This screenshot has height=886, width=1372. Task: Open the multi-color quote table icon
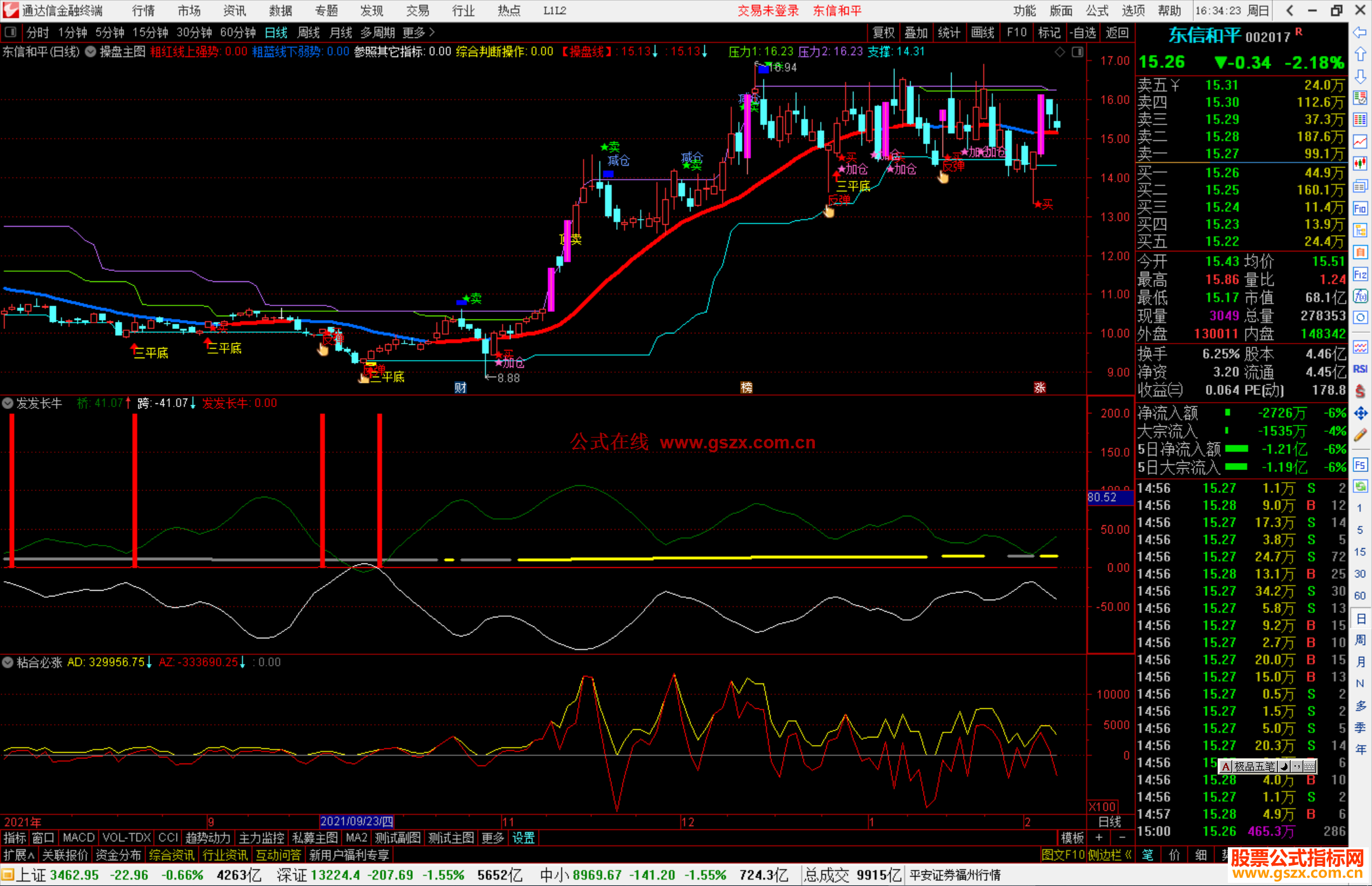click(1360, 119)
